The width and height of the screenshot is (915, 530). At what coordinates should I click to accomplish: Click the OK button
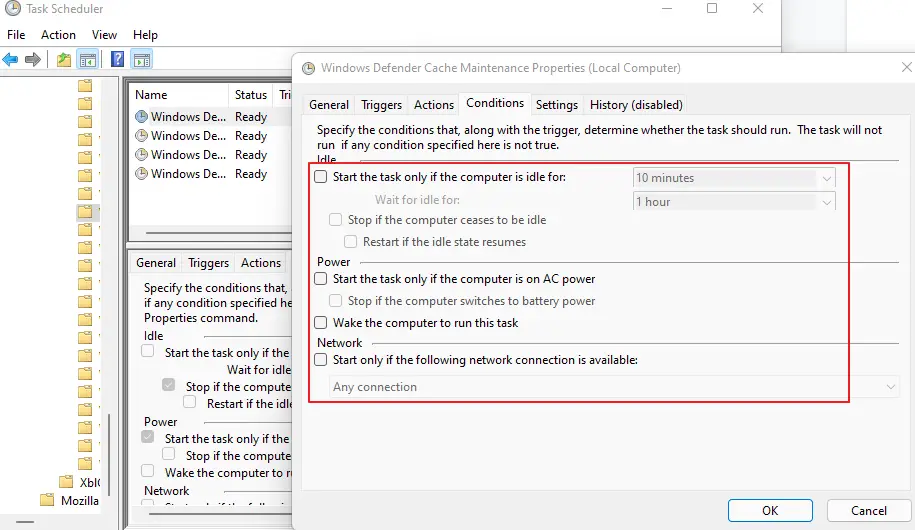click(x=770, y=510)
